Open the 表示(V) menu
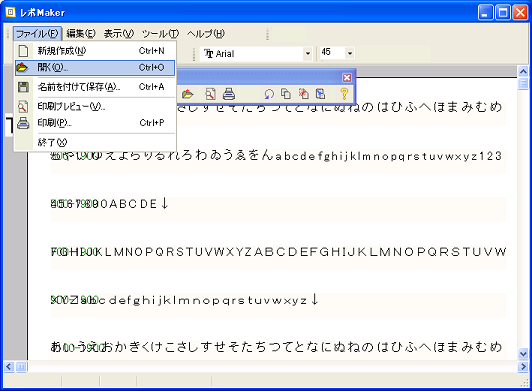The height and width of the screenshot is (391, 532). [119, 34]
